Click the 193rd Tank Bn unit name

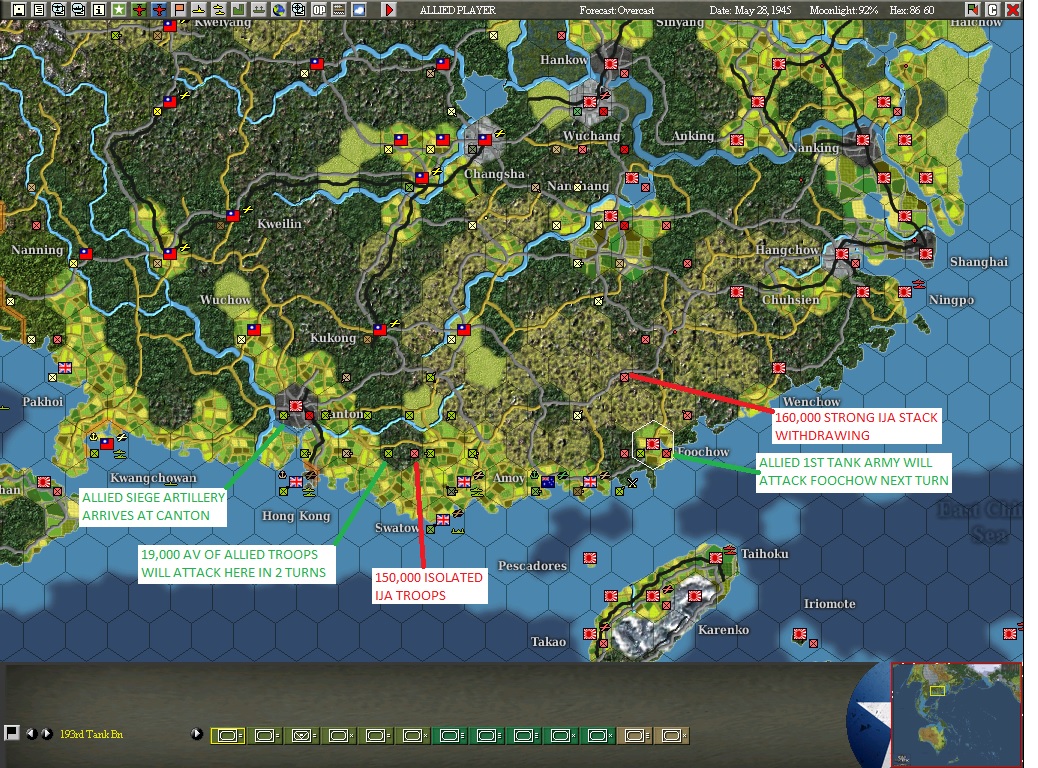(91, 734)
